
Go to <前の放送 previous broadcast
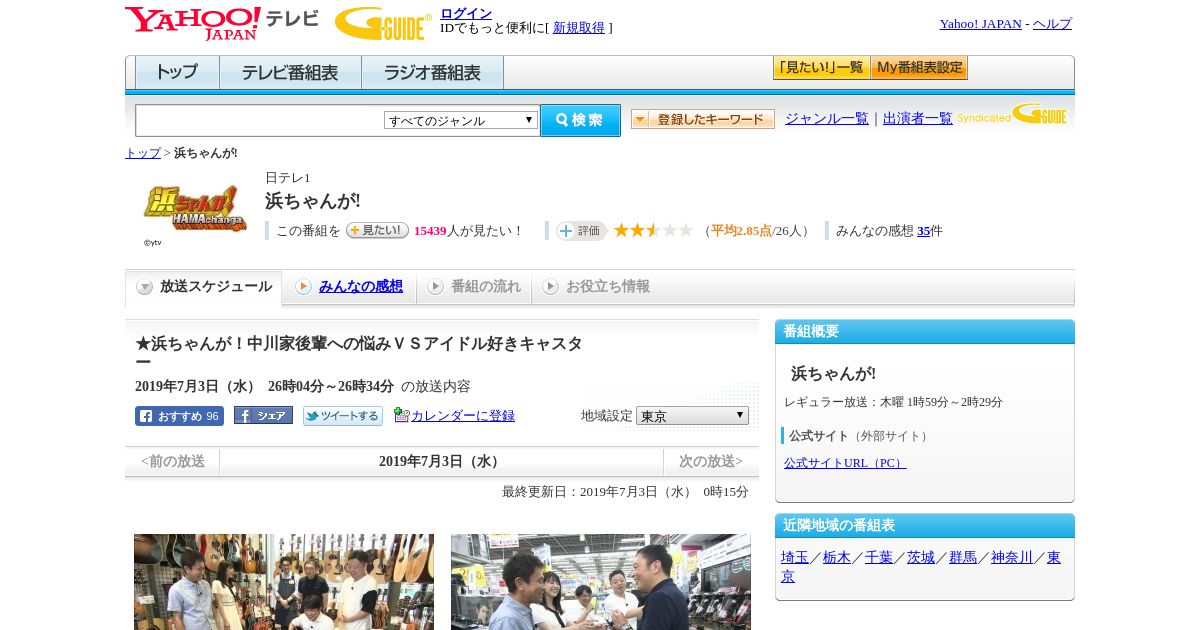[x=172, y=461]
